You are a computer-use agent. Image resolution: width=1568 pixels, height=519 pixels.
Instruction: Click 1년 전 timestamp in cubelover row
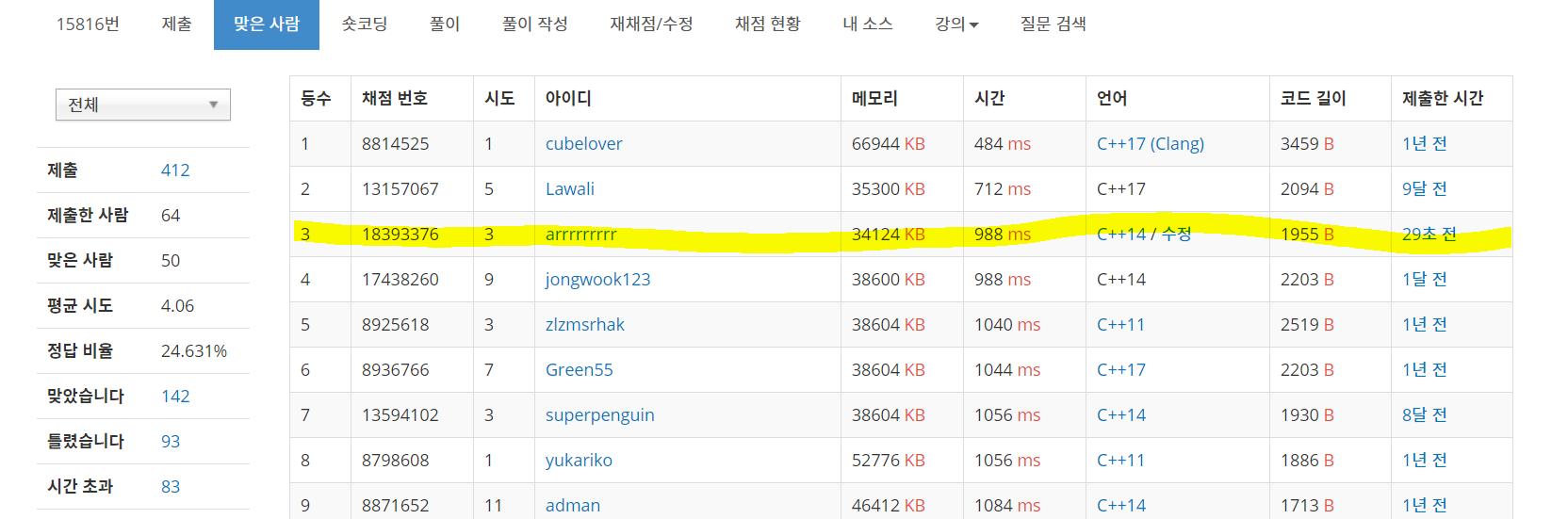point(1425,144)
